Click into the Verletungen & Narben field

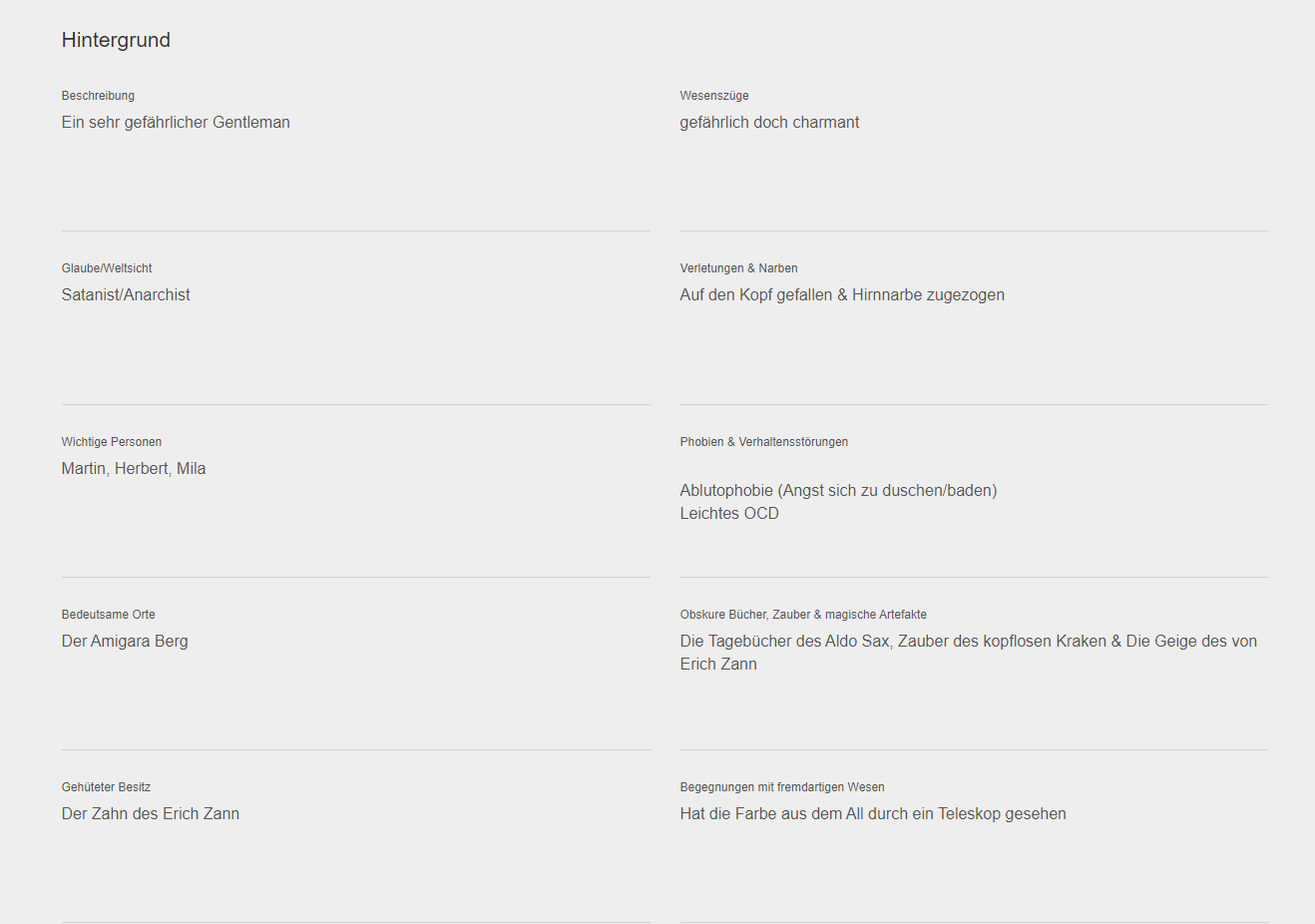(974, 342)
